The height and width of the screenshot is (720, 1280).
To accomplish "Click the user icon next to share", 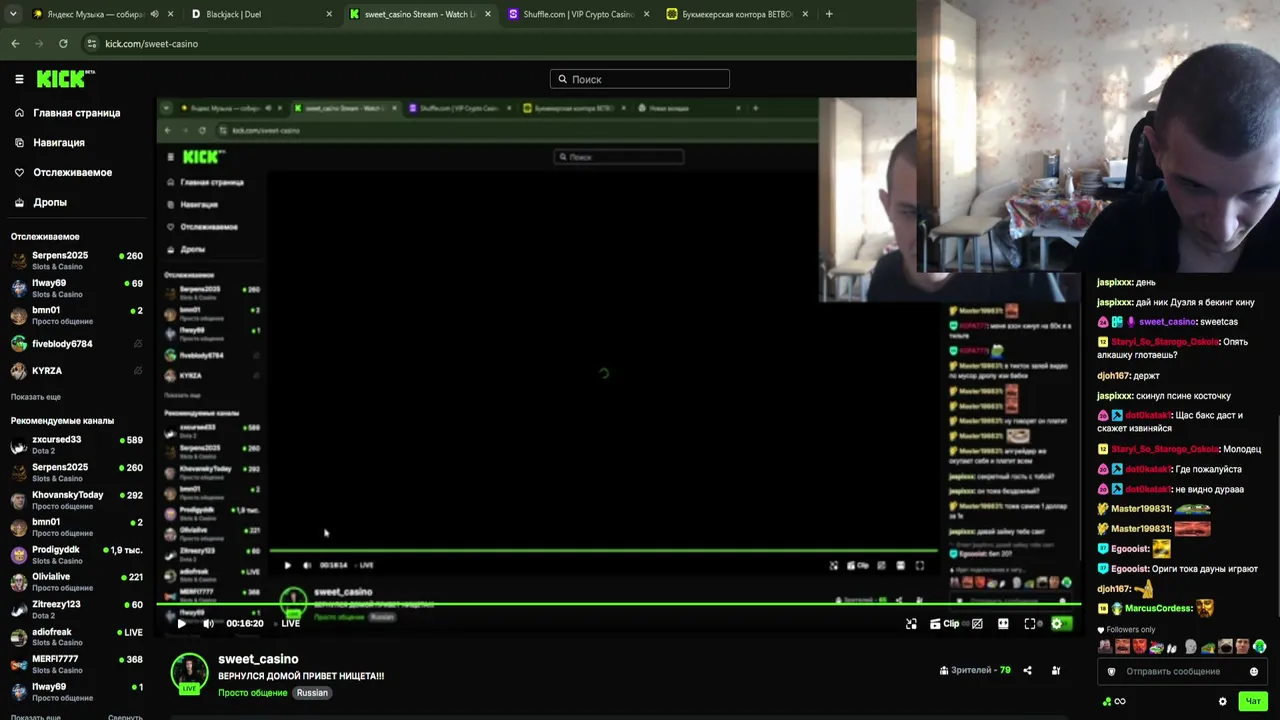I will coord(1056,671).
